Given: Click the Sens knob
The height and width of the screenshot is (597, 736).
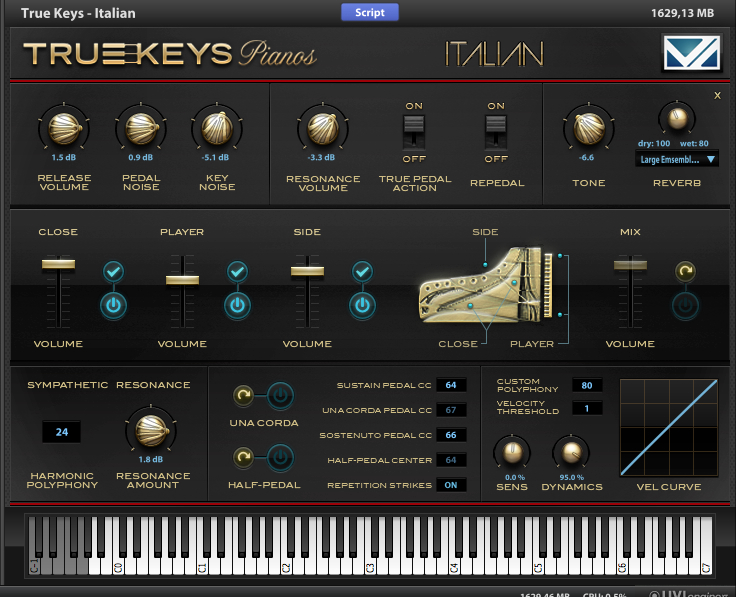Looking at the screenshot, I should (x=512, y=453).
